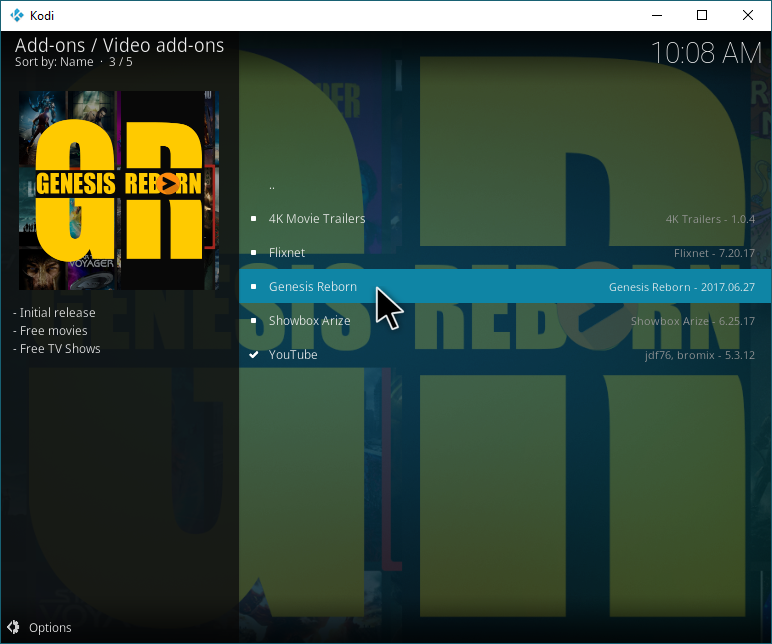Click the 'Flixnet - 7.20.17' version text
This screenshot has height=644, width=772.
point(714,253)
